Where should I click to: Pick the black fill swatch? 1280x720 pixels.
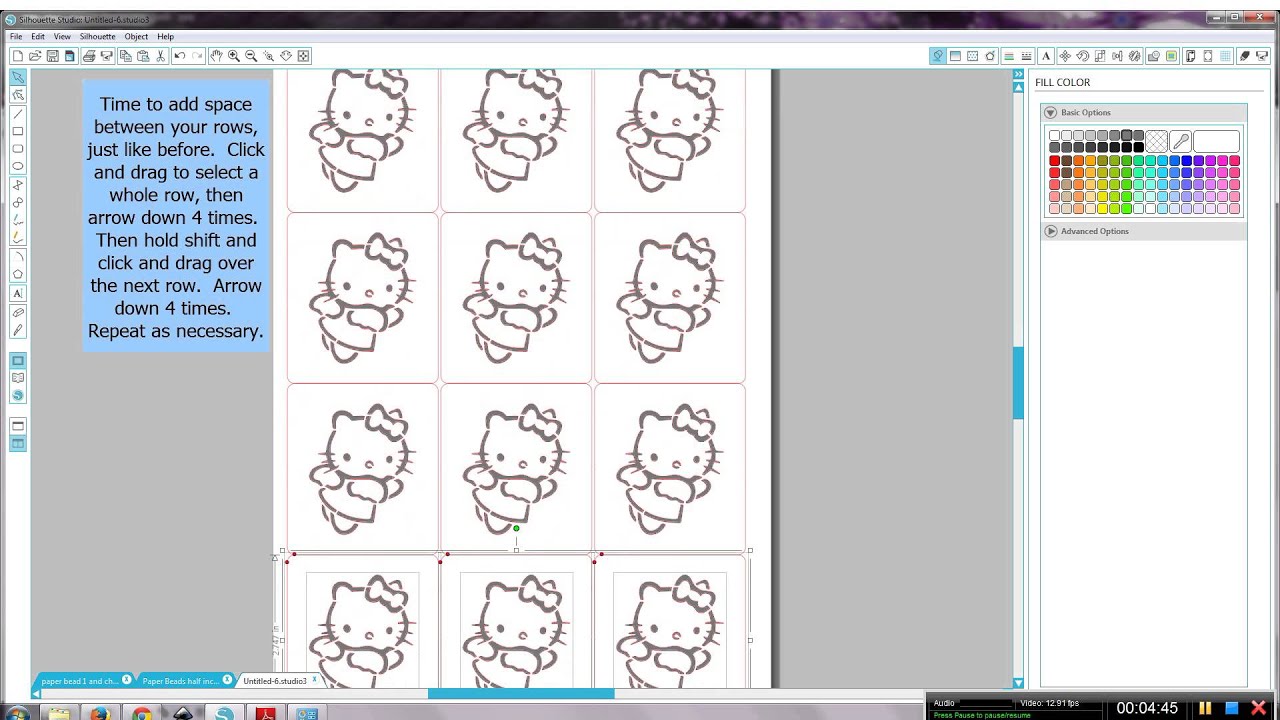click(x=1138, y=147)
